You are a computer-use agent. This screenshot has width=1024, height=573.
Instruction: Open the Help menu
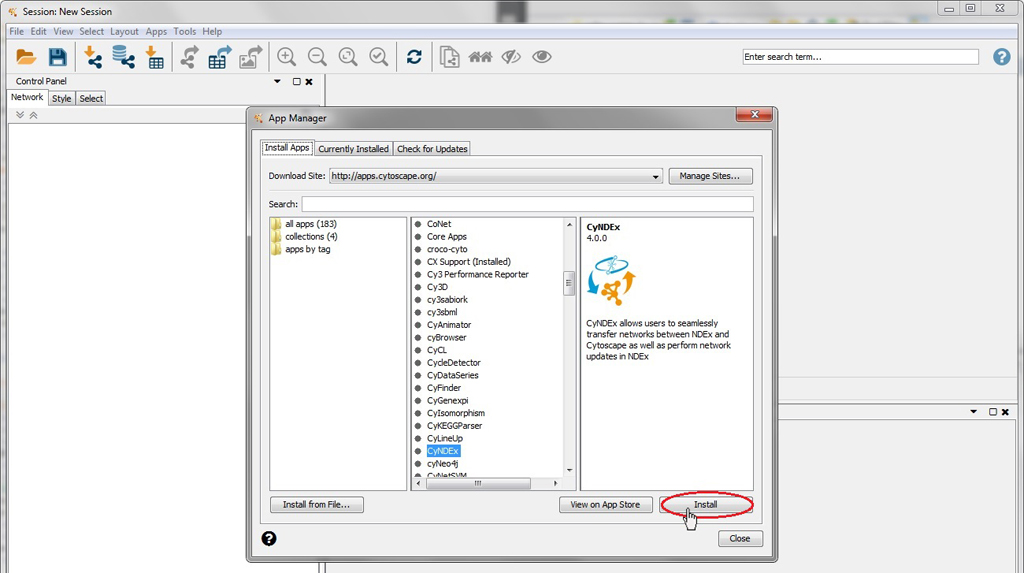click(212, 31)
